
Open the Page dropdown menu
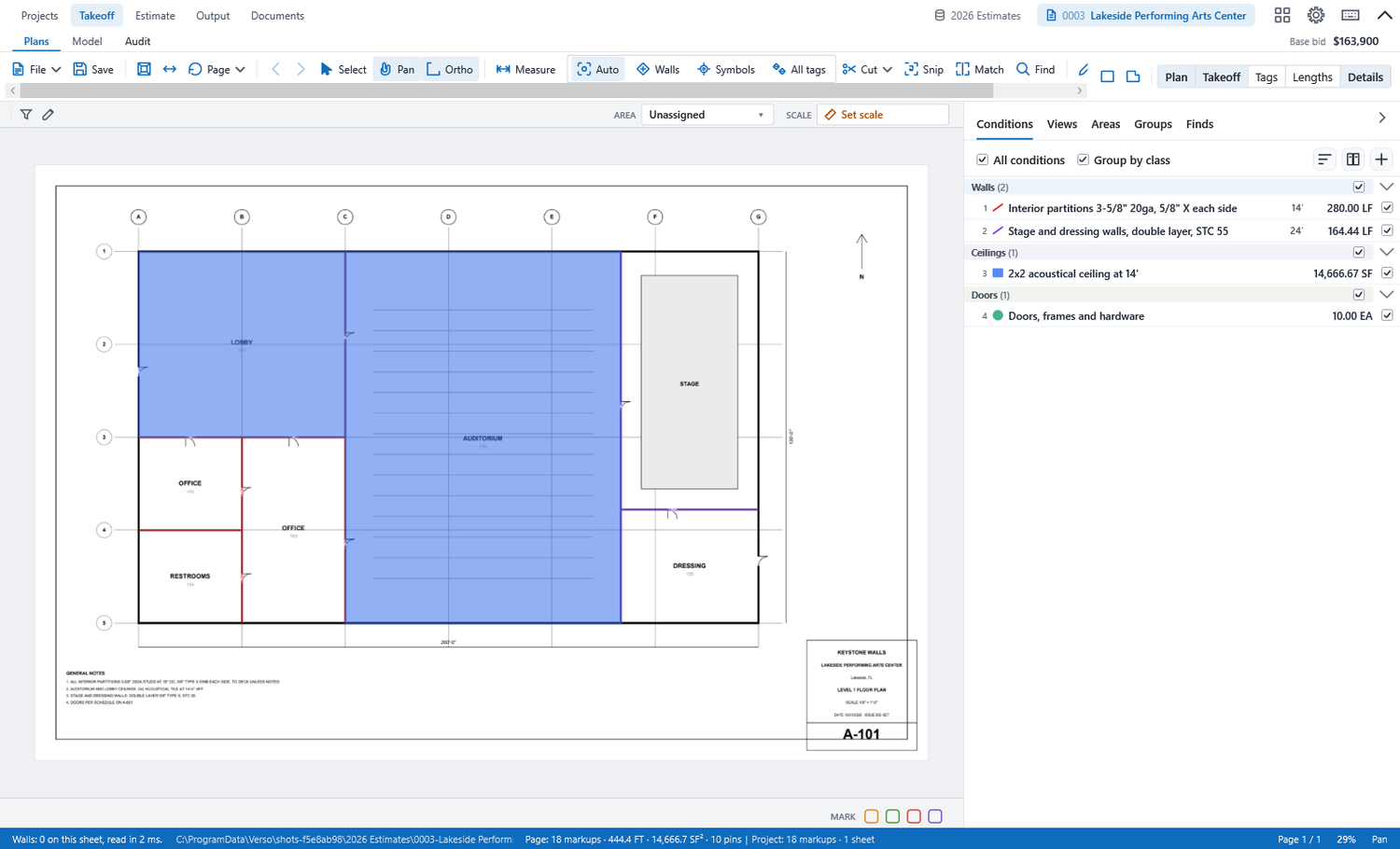[x=217, y=69]
